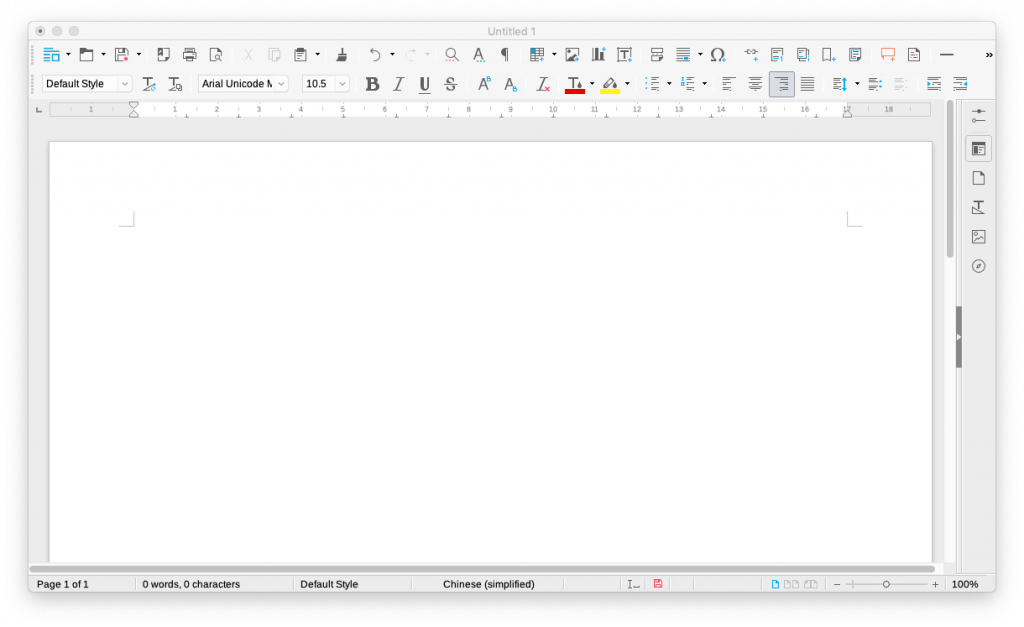
Task: Toggle Strikethrough formatting
Action: 451,84
